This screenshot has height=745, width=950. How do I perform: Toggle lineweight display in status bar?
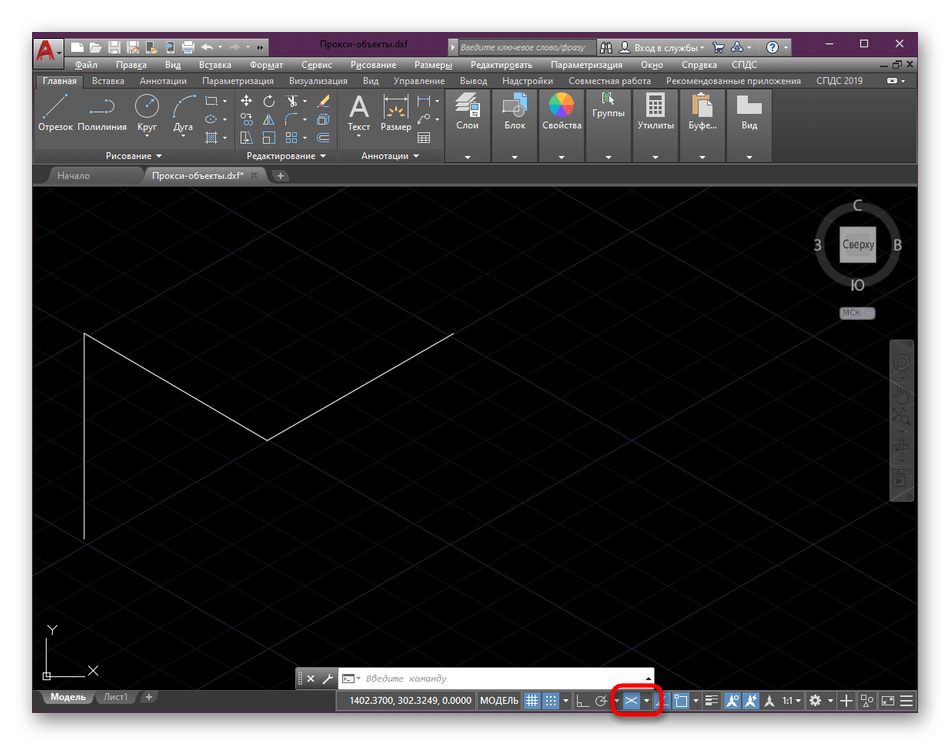(711, 701)
